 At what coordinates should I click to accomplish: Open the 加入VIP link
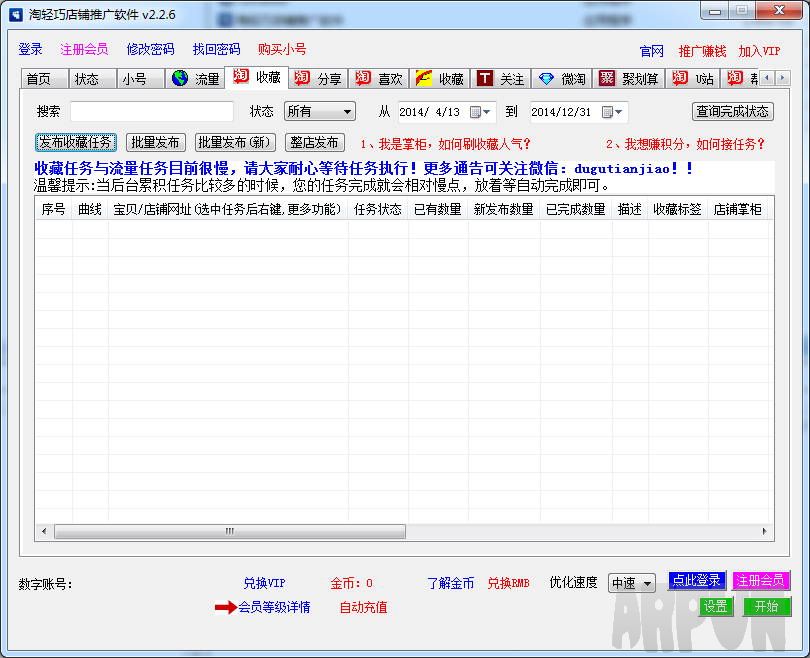pyautogui.click(x=759, y=51)
